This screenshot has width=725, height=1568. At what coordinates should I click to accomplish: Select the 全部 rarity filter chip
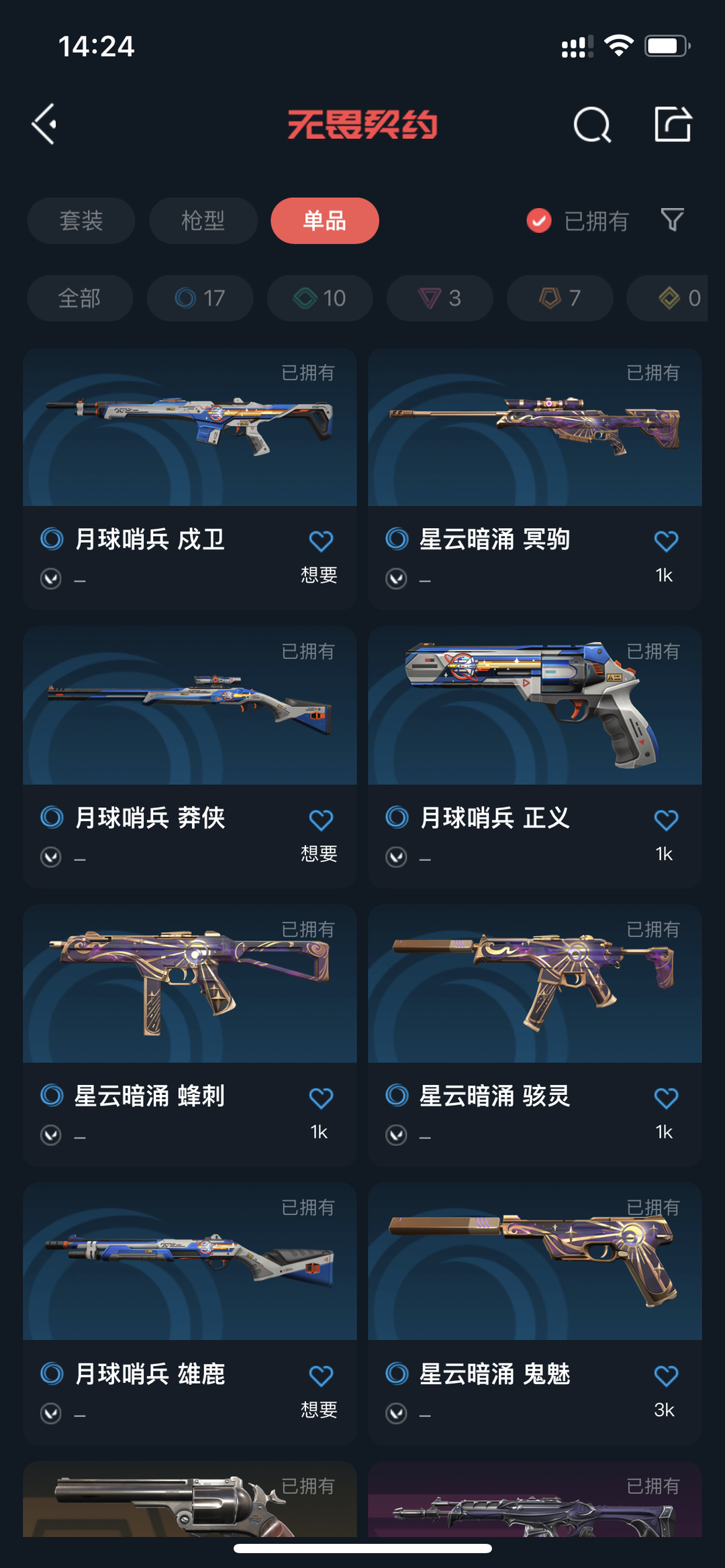(x=80, y=298)
